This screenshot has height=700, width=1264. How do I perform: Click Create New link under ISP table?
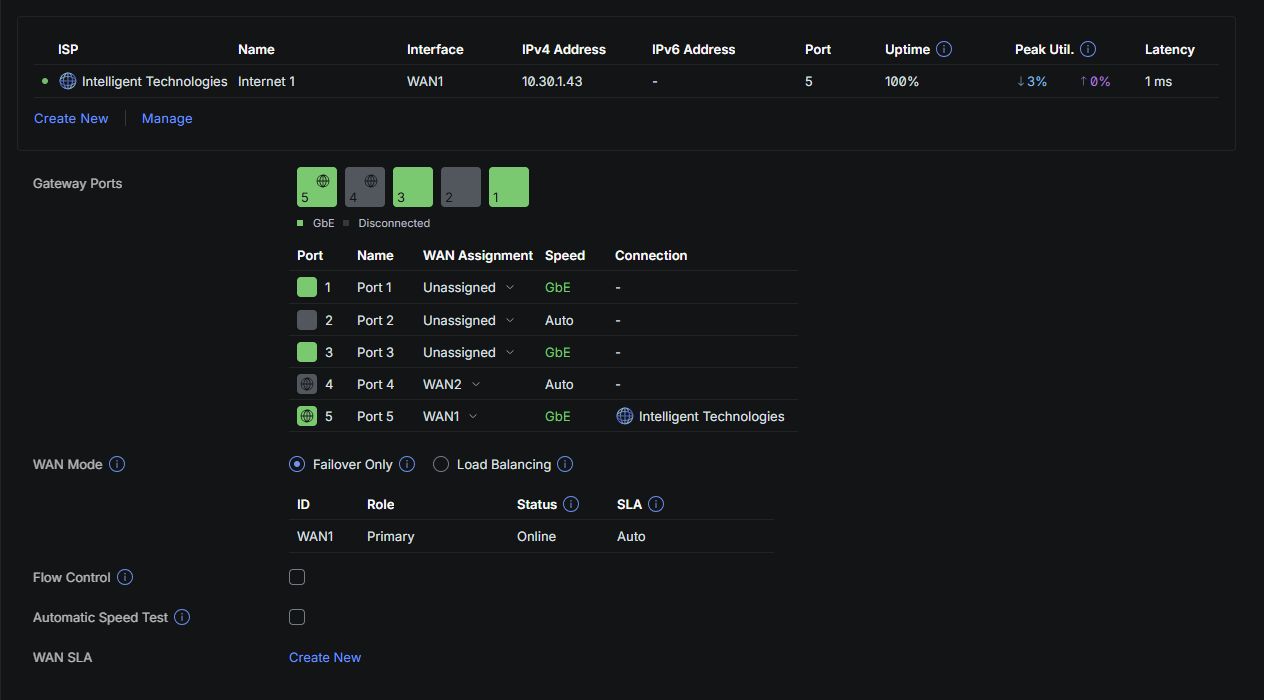point(71,118)
